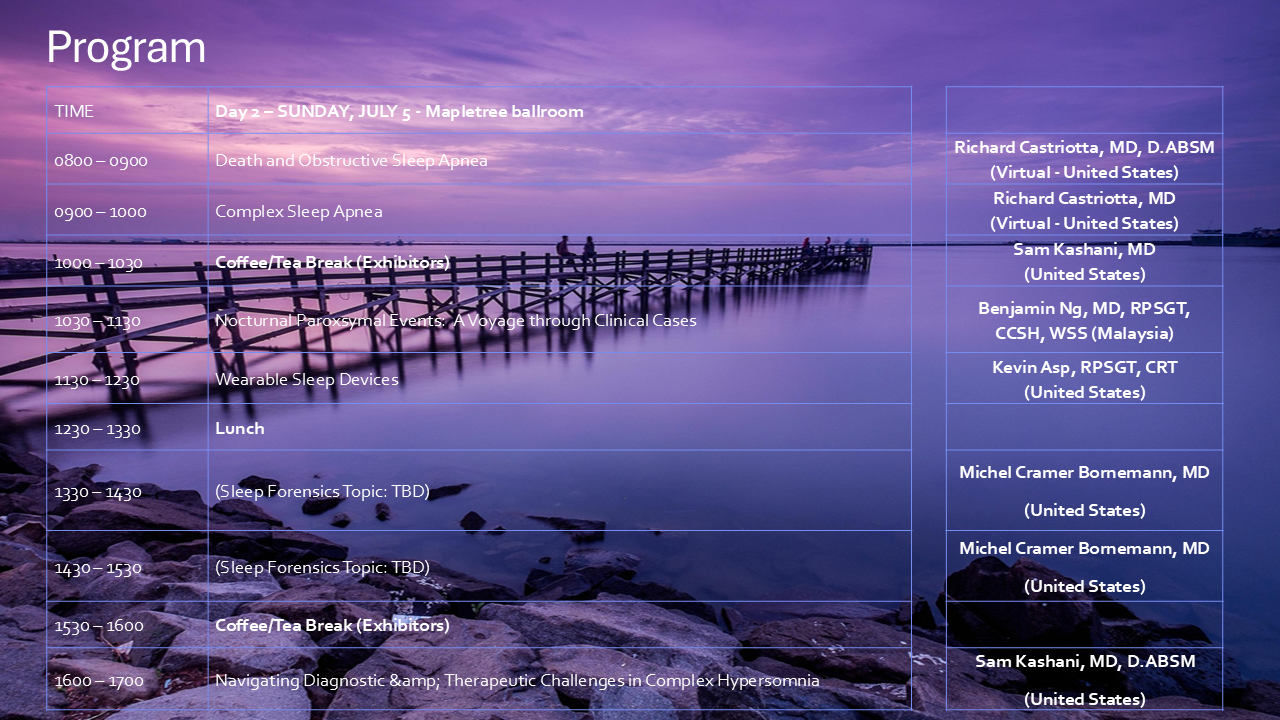
Task: Select Benjamin Ng speaker cell
Action: (x=1084, y=321)
